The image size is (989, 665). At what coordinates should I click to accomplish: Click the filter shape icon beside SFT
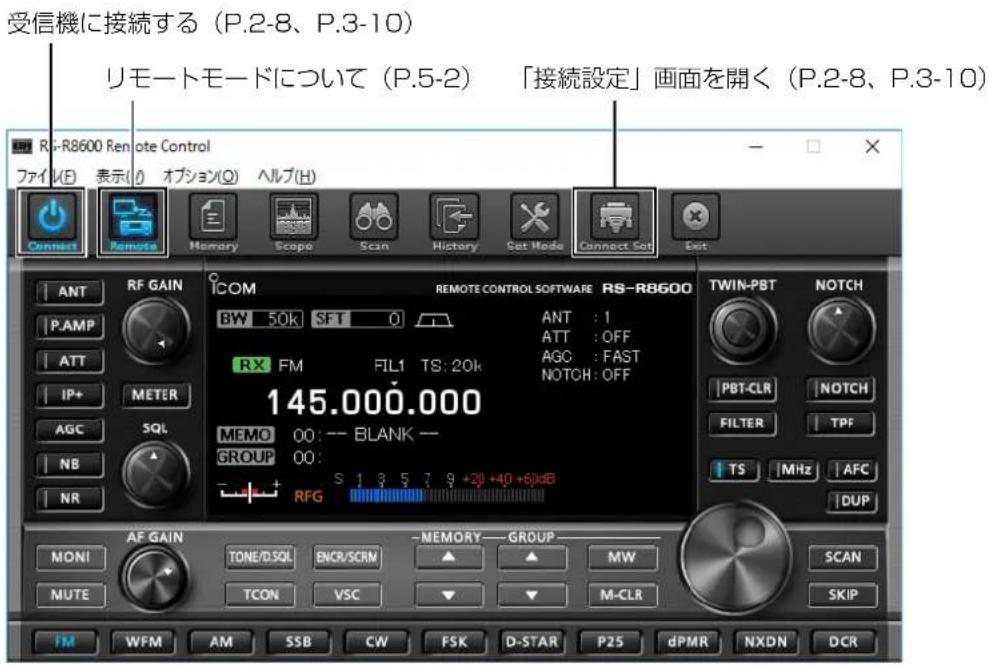pos(434,321)
